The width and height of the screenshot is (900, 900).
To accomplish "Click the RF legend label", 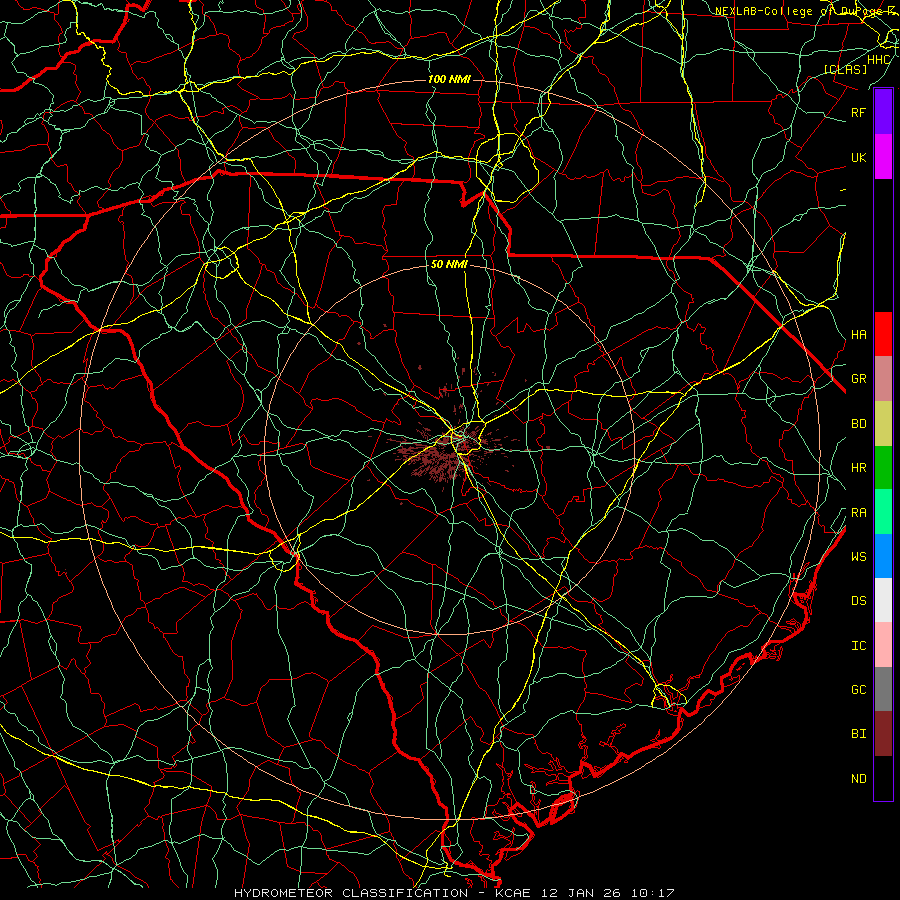I will pos(858,112).
